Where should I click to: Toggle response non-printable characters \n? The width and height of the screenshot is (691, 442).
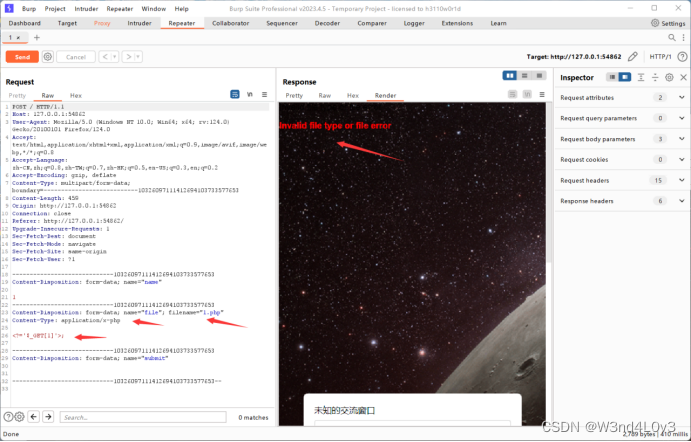pos(527,94)
